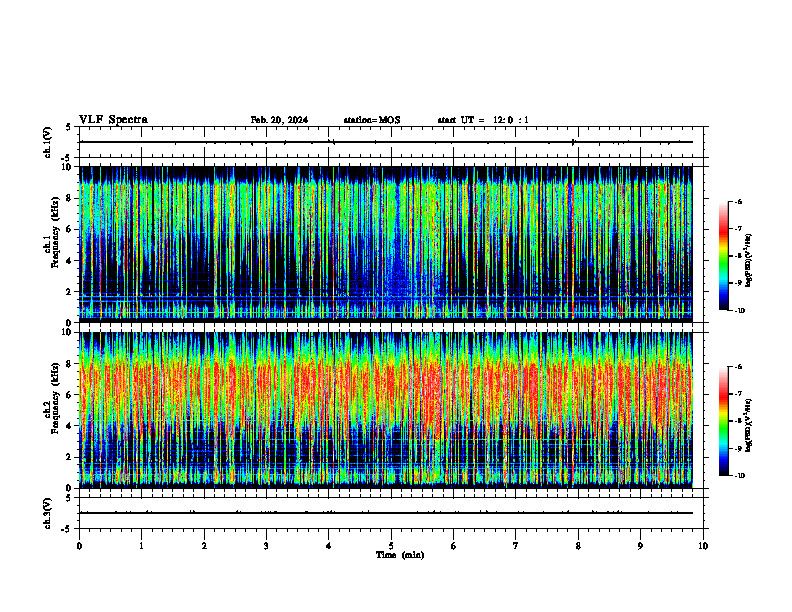The height and width of the screenshot is (612, 792).
Task: Click the "station=MOS" label
Action: [372, 120]
